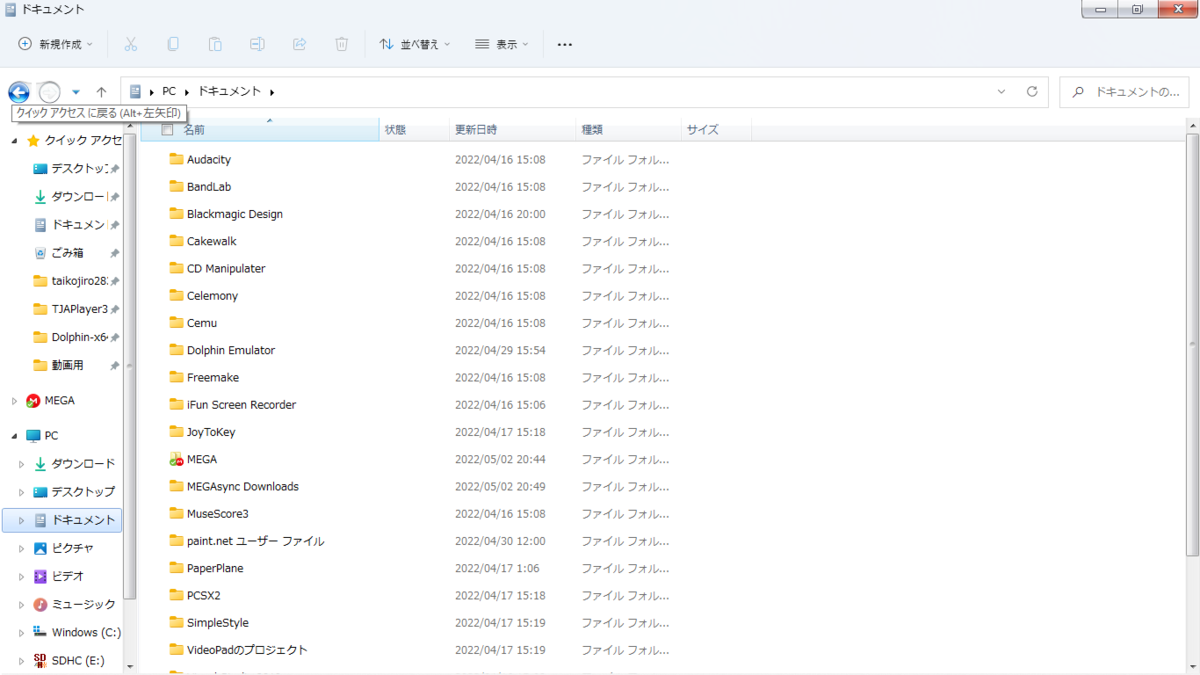Click the forward navigation arrow
Viewport: 1200px width, 675px height.
49,92
